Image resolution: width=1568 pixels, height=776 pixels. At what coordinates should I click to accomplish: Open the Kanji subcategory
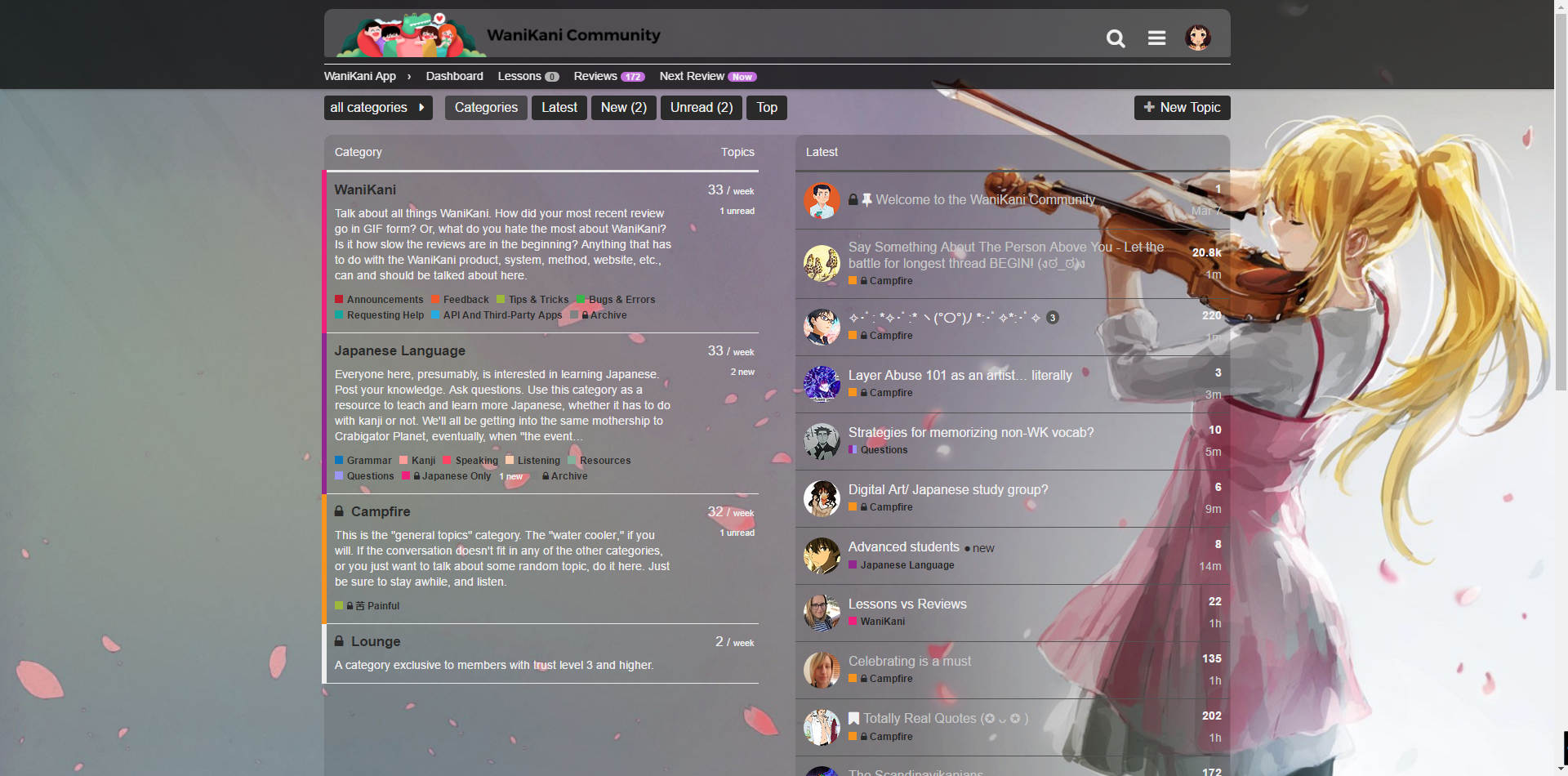[x=417, y=461]
